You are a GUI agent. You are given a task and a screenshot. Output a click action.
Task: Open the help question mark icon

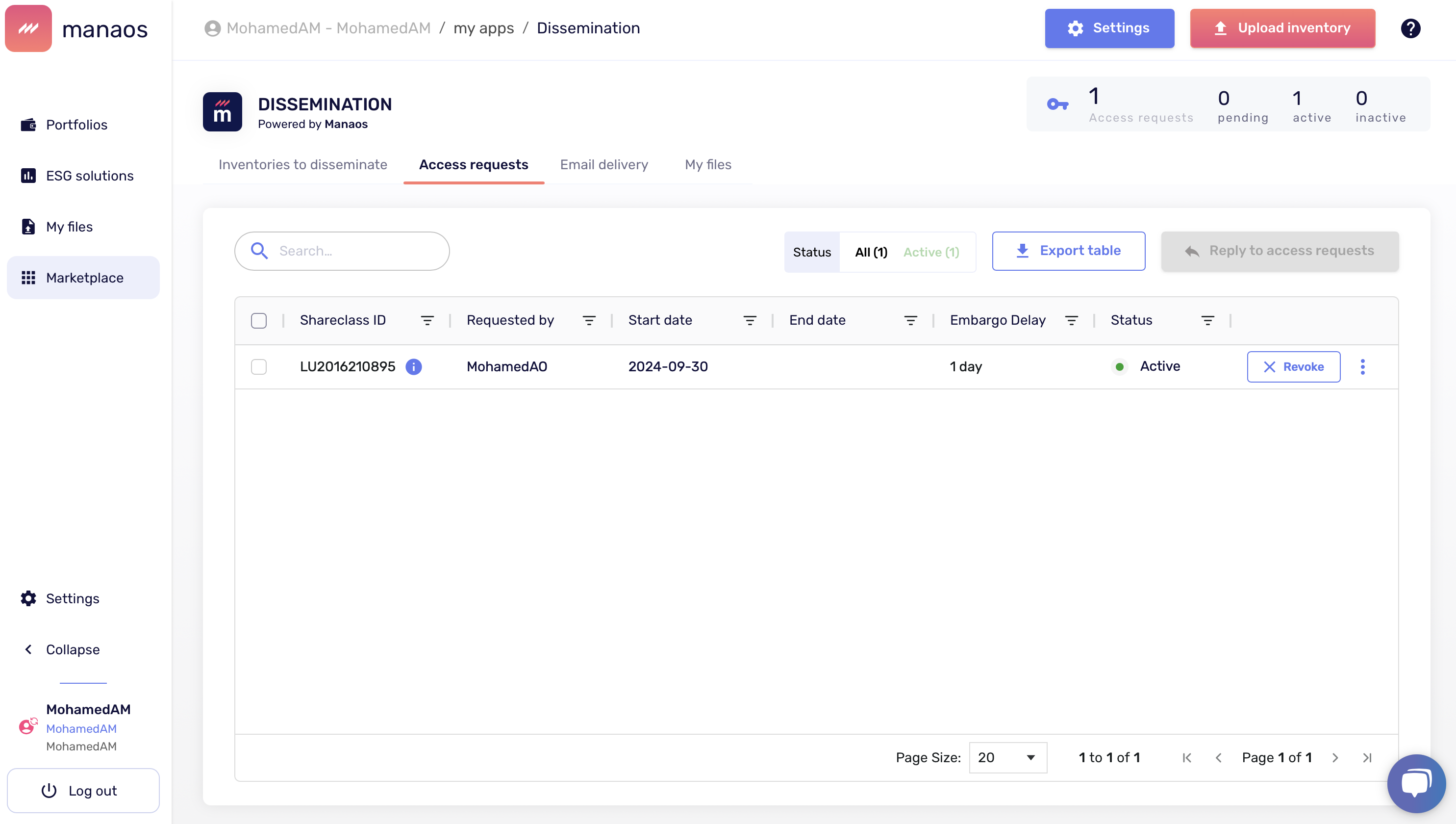coord(1410,28)
